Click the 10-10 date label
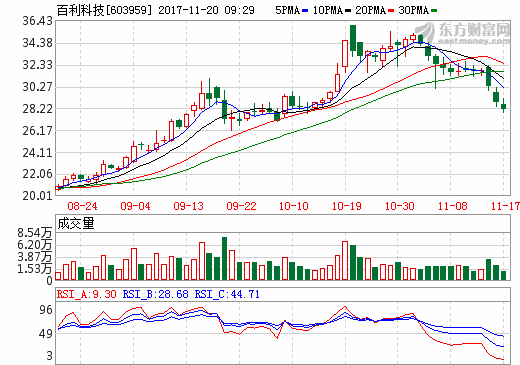 coord(294,206)
